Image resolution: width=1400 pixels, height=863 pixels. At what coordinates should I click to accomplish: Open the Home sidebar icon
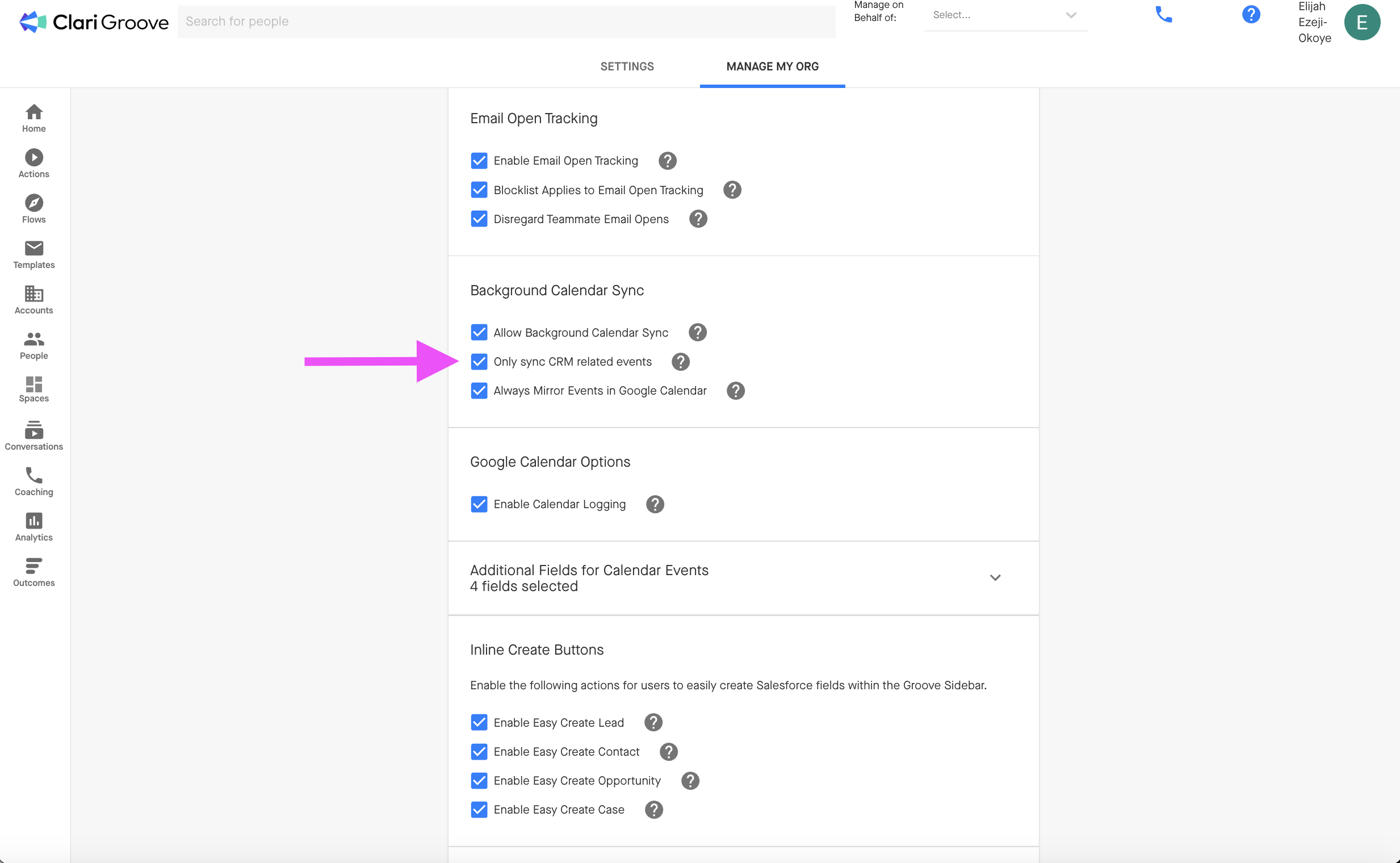(33, 118)
